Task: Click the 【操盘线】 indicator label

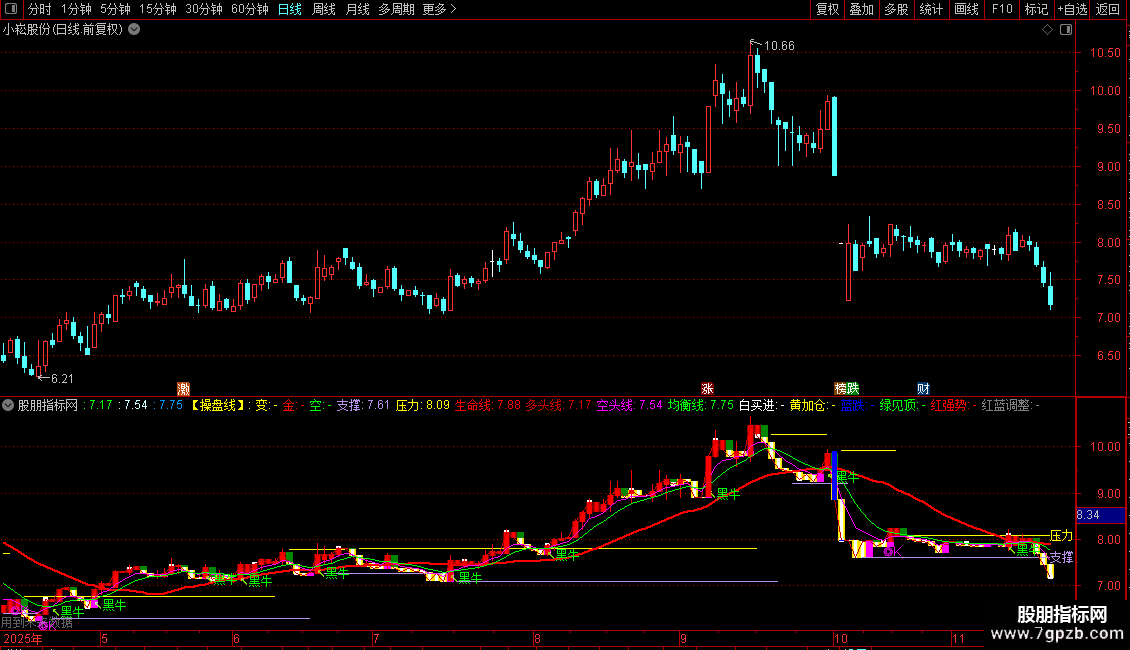Action: (x=217, y=406)
